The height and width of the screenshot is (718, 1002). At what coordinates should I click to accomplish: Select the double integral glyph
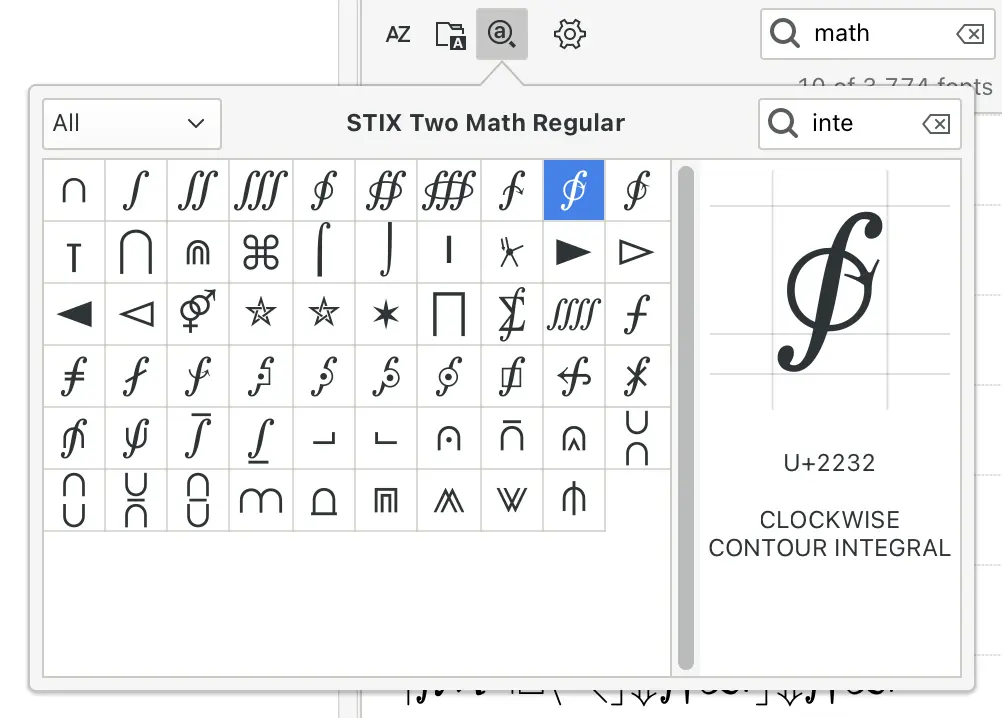pos(198,190)
